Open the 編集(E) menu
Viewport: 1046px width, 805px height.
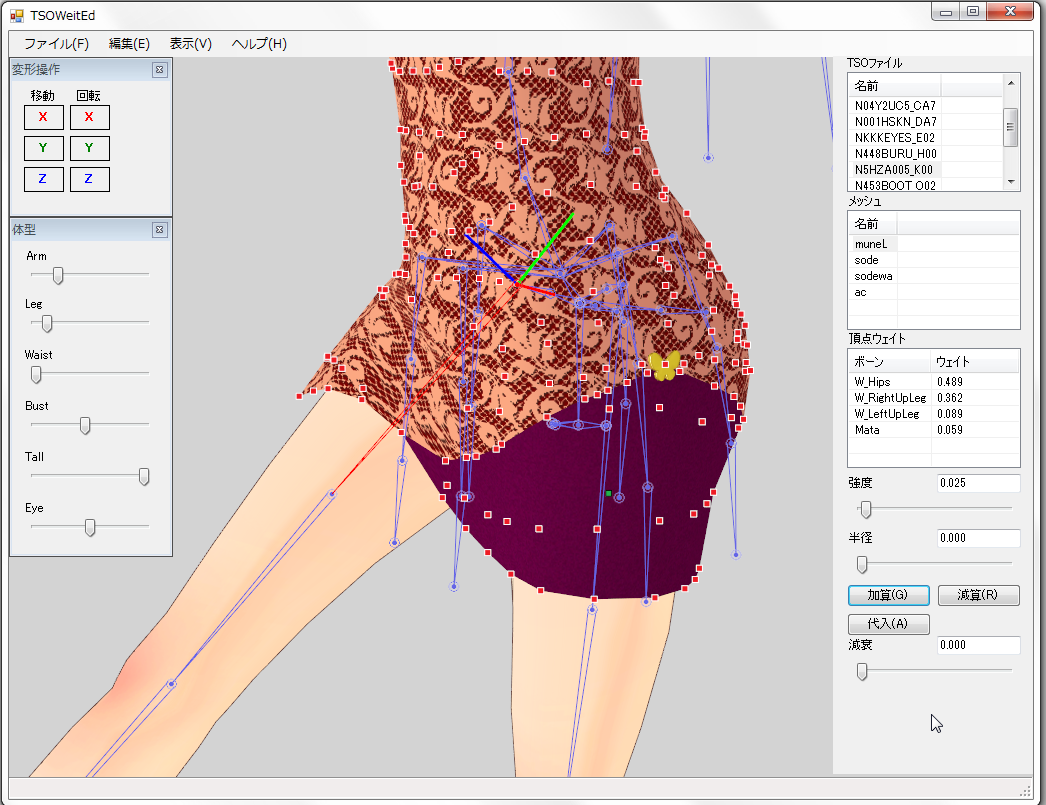pyautogui.click(x=129, y=44)
